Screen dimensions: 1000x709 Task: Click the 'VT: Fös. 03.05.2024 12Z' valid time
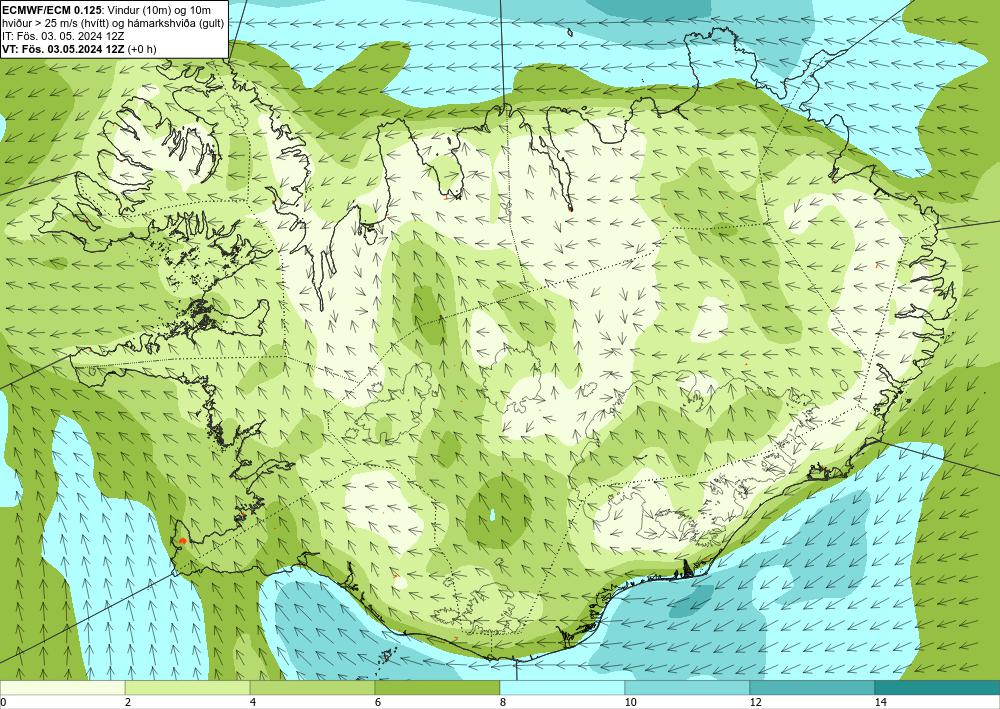(64, 48)
